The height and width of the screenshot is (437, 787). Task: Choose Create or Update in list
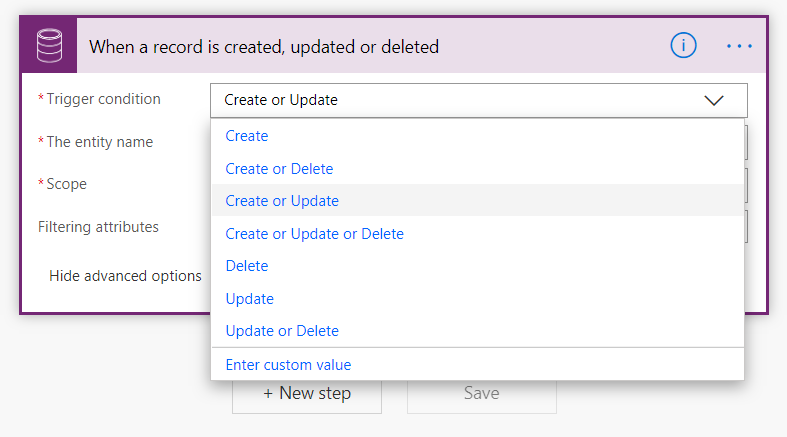tap(477, 201)
